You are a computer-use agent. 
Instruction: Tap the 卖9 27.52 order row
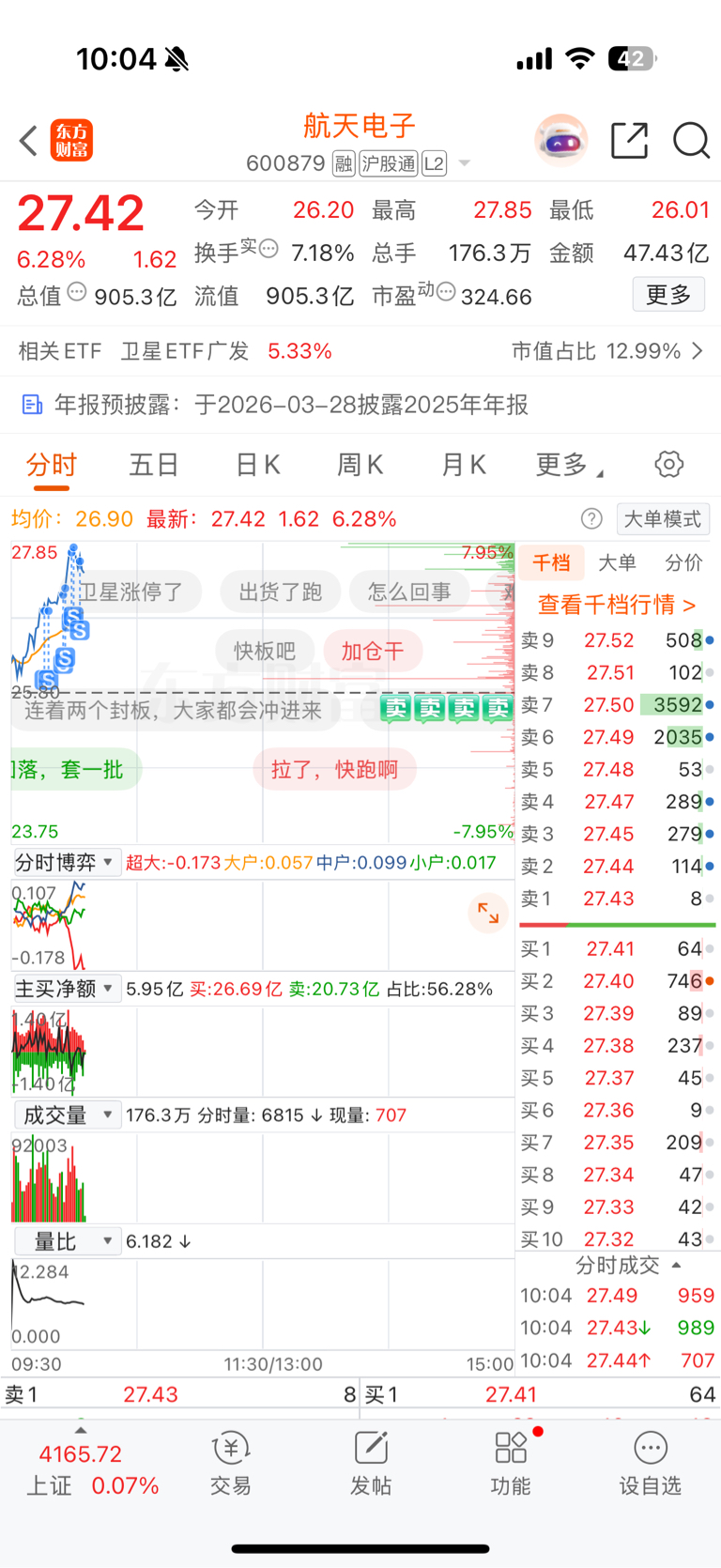point(618,640)
